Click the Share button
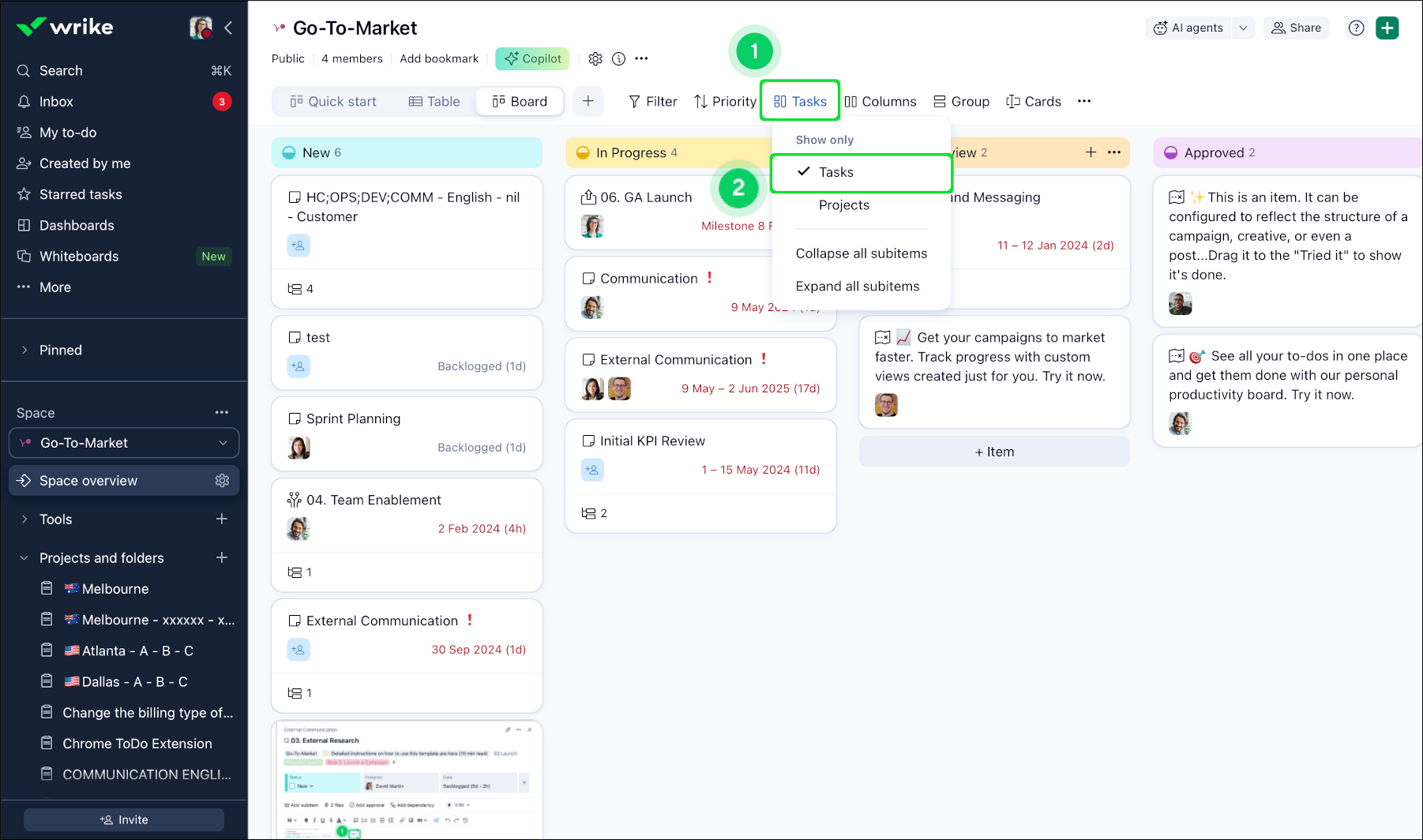 click(1297, 28)
